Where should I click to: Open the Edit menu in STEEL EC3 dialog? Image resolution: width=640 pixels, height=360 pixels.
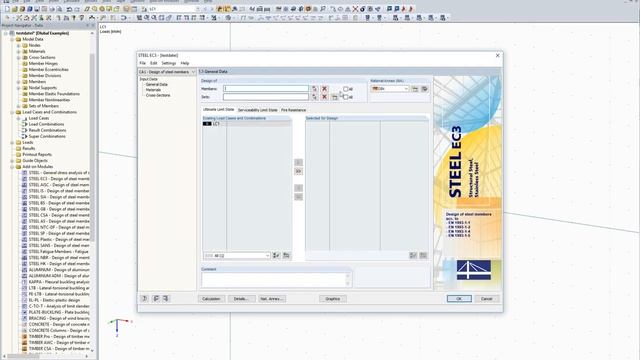(153, 63)
